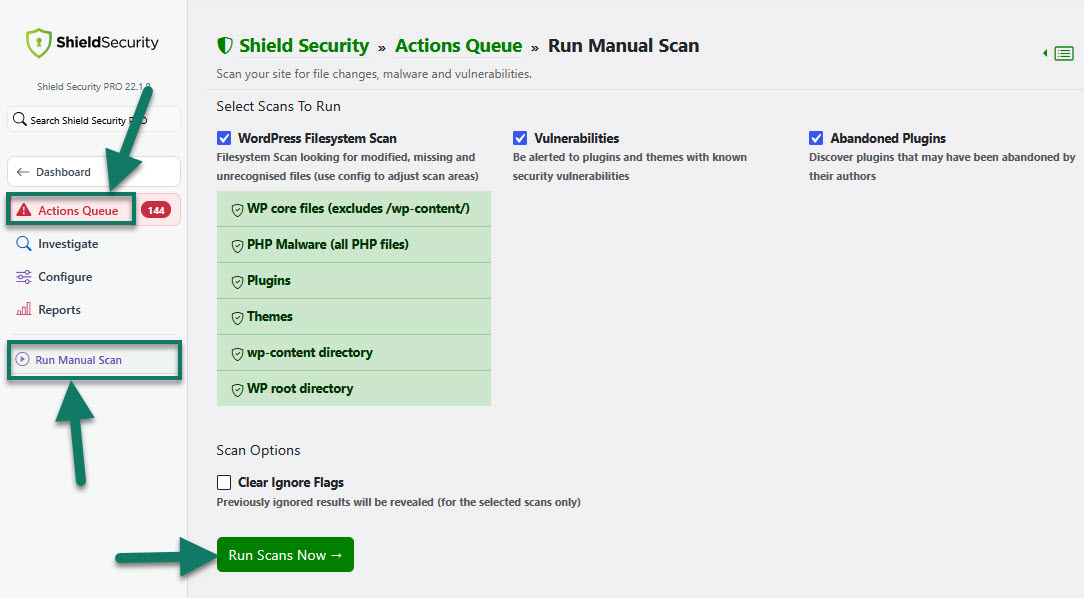Go to Dashboard in sidebar
The image size is (1084, 598).
(x=94, y=171)
